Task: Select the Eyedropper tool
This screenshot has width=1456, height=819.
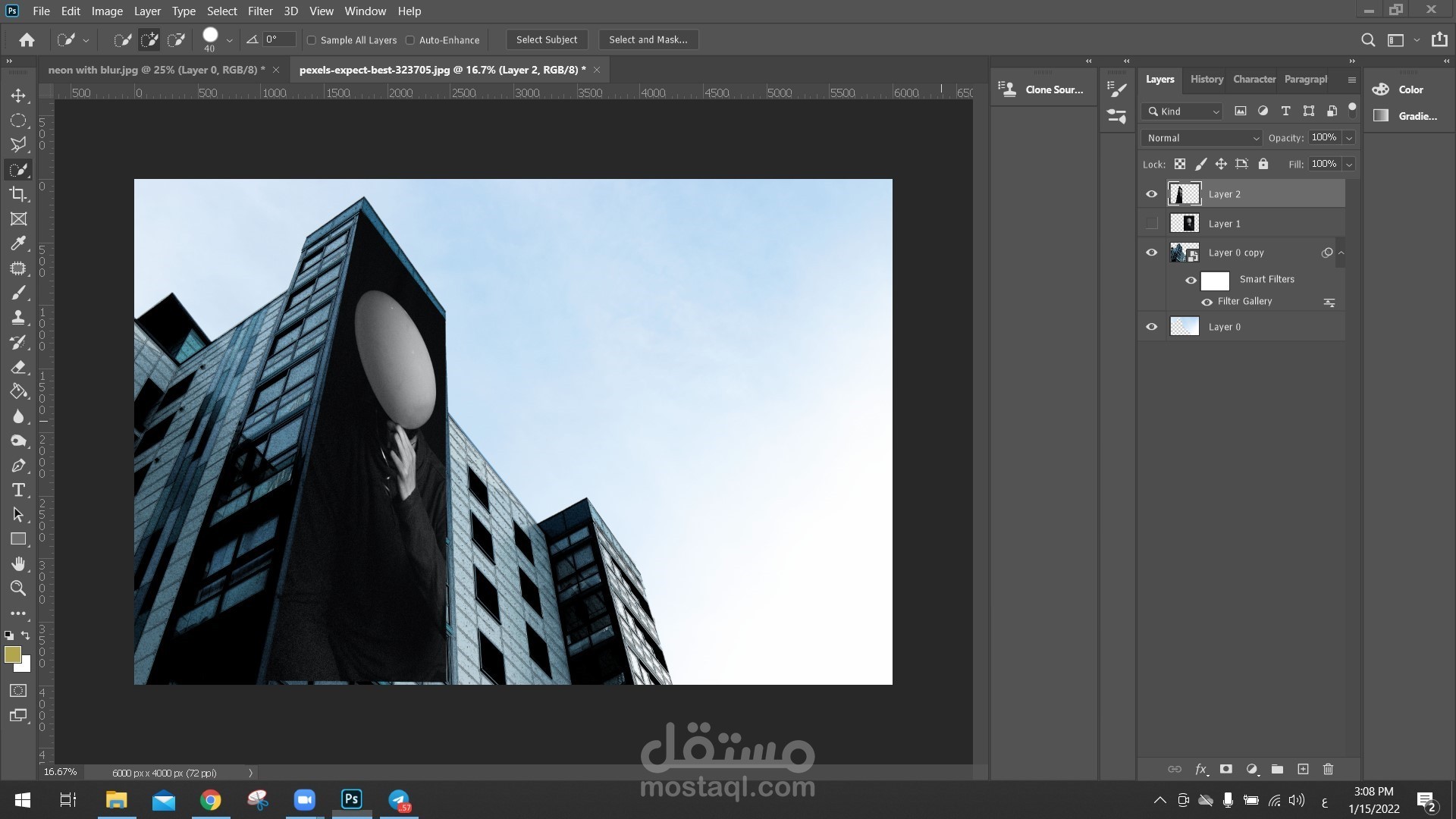Action: tap(18, 243)
